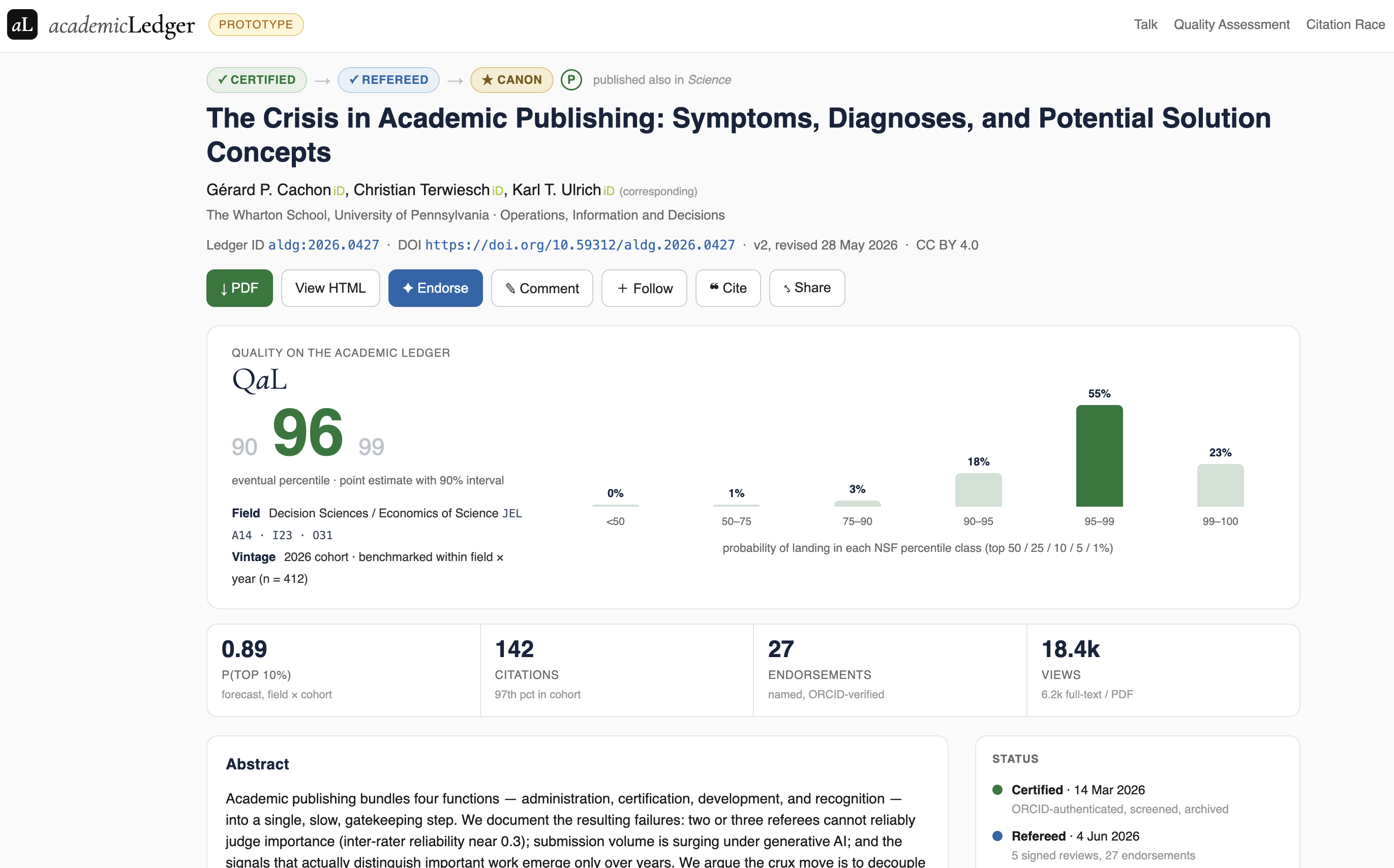Open Gérard P. Cachon's ORCID iD icon
Image resolution: width=1394 pixels, height=868 pixels.
click(339, 191)
